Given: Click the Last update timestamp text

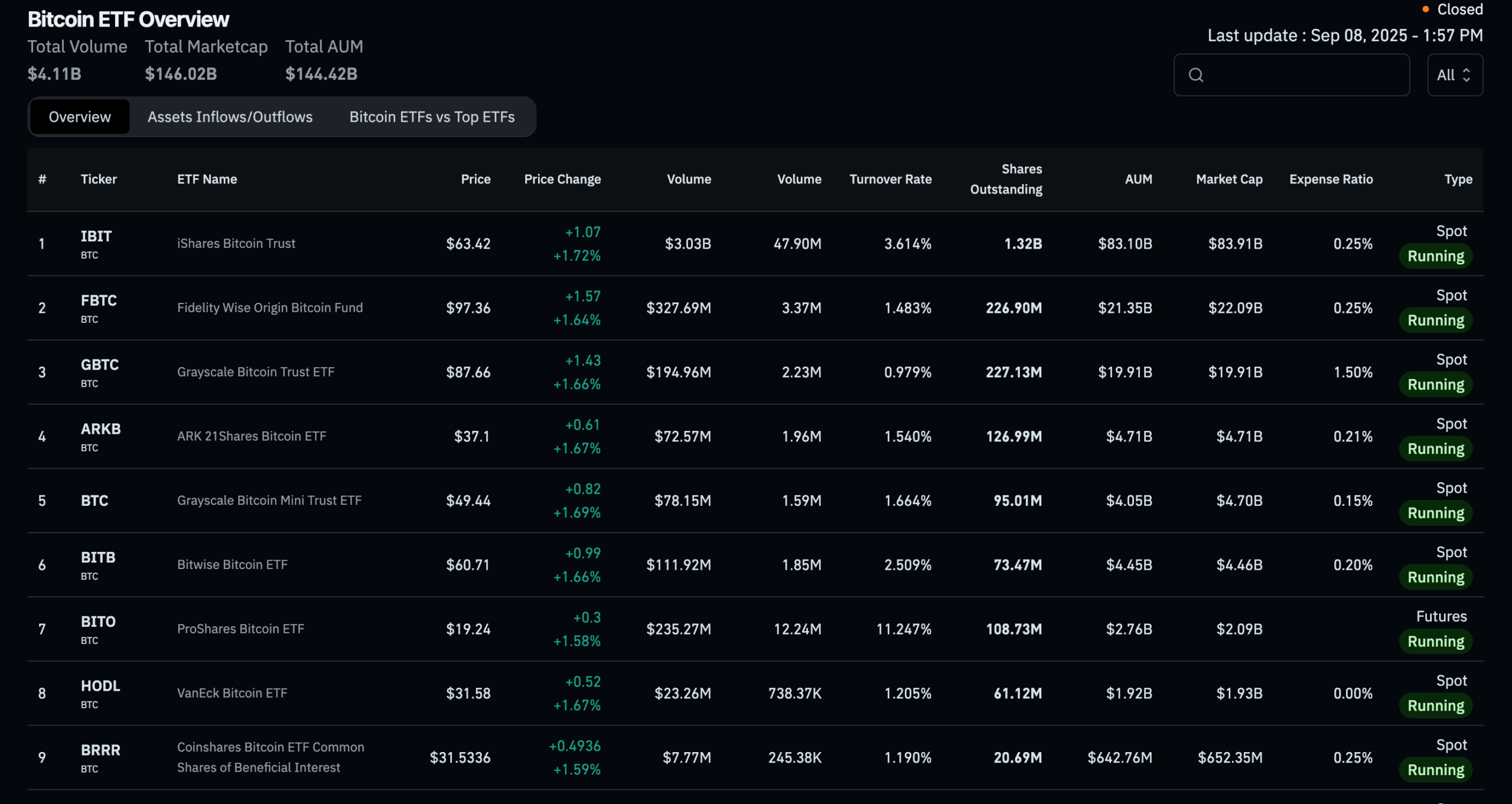Looking at the screenshot, I should coord(1345,35).
